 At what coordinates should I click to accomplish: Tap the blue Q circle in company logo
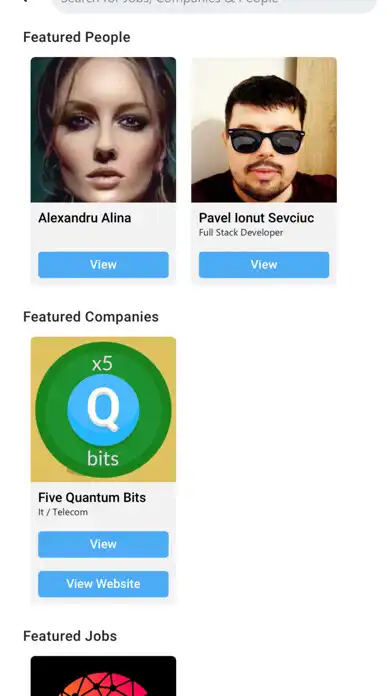pyautogui.click(x=103, y=410)
